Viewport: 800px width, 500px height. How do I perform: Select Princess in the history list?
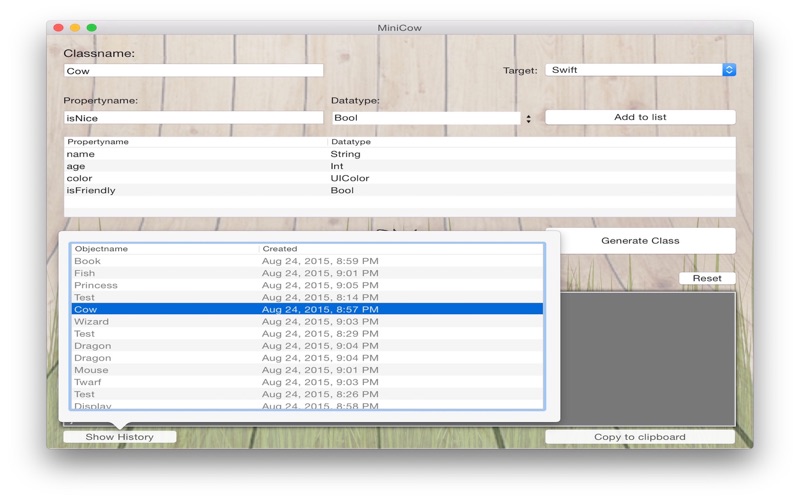pyautogui.click(x=307, y=285)
